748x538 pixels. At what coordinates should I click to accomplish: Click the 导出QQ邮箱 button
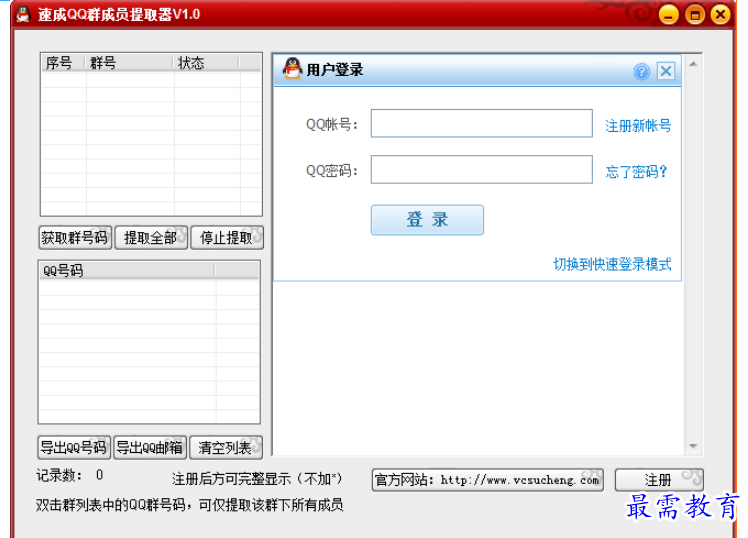pos(150,447)
